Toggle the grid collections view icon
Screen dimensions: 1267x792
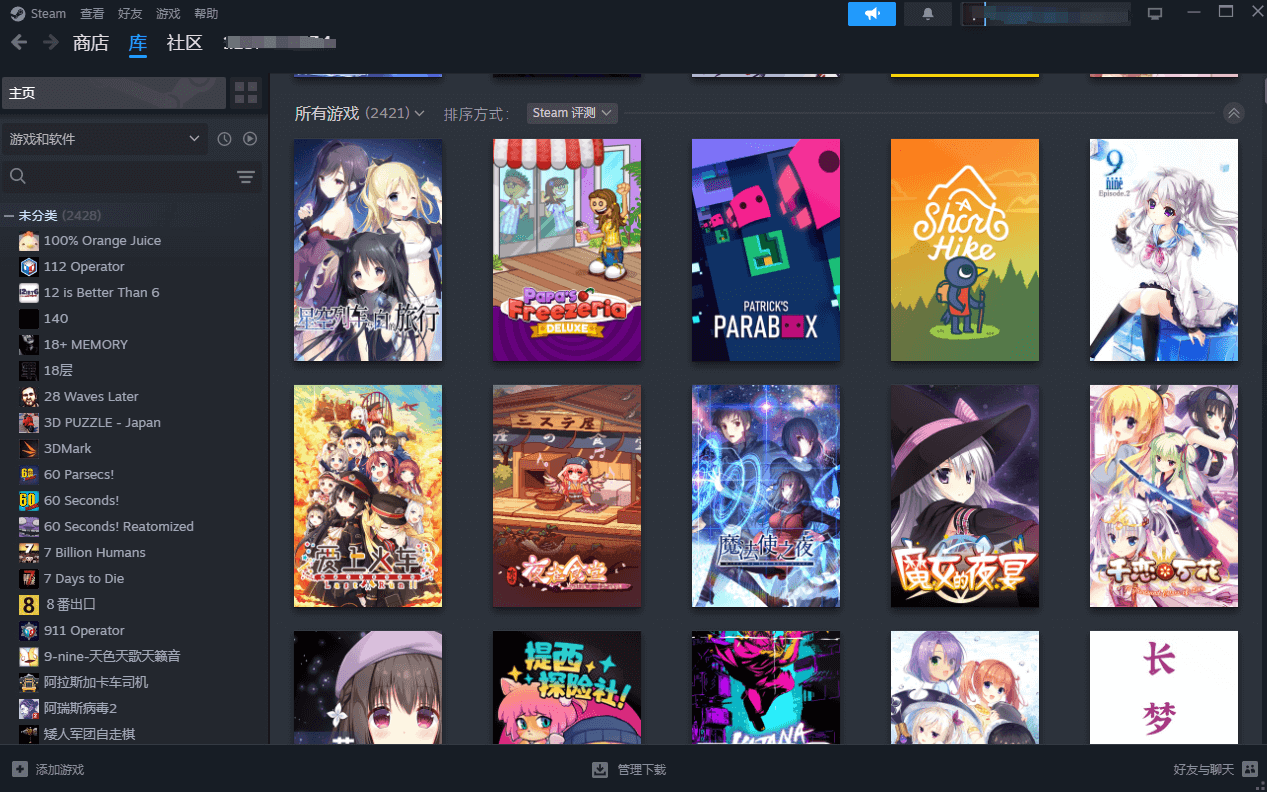tap(246, 93)
